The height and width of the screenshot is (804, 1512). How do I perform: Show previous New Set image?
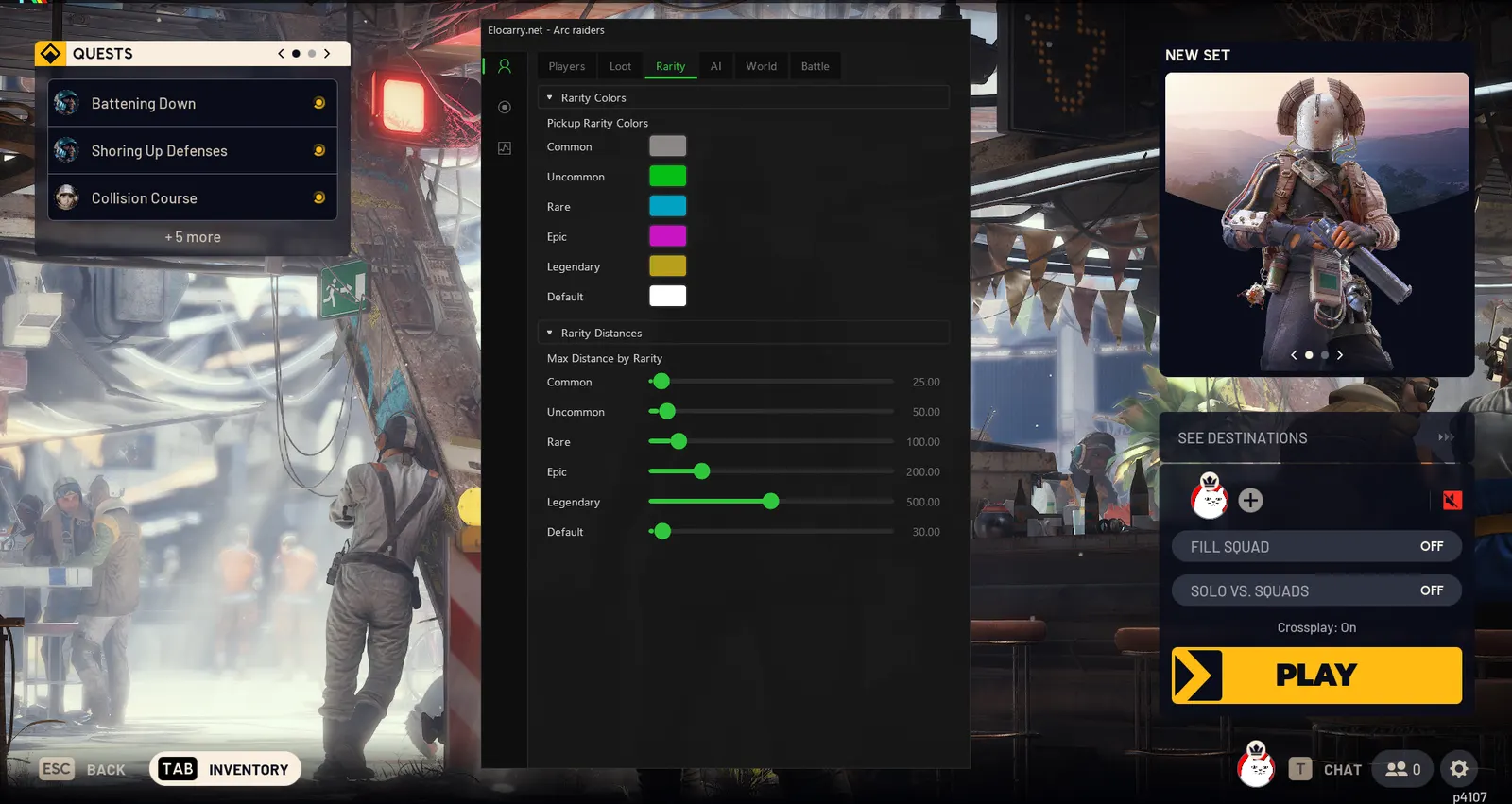[1294, 355]
